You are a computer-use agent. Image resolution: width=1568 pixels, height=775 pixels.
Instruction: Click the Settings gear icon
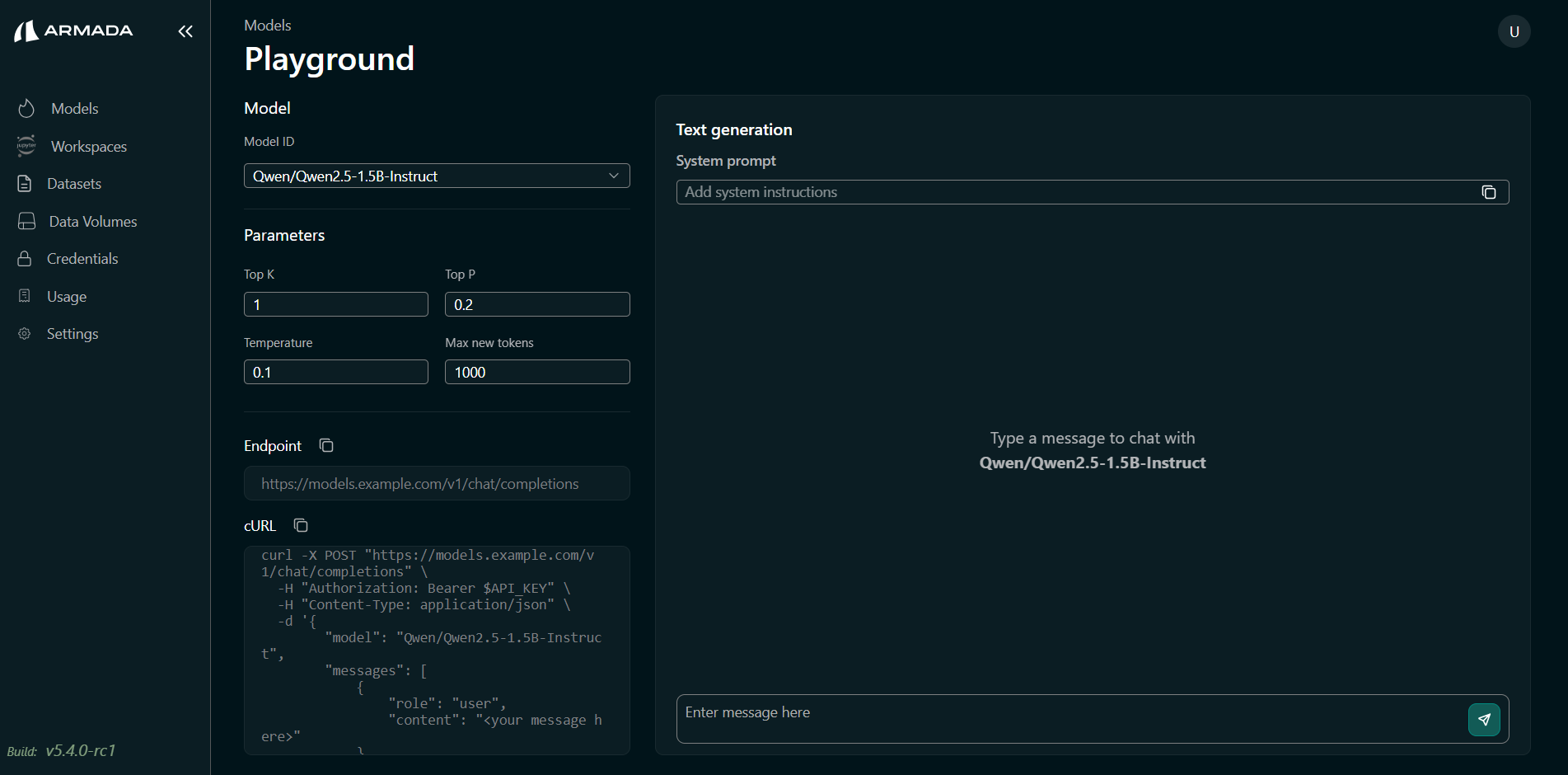(x=25, y=333)
